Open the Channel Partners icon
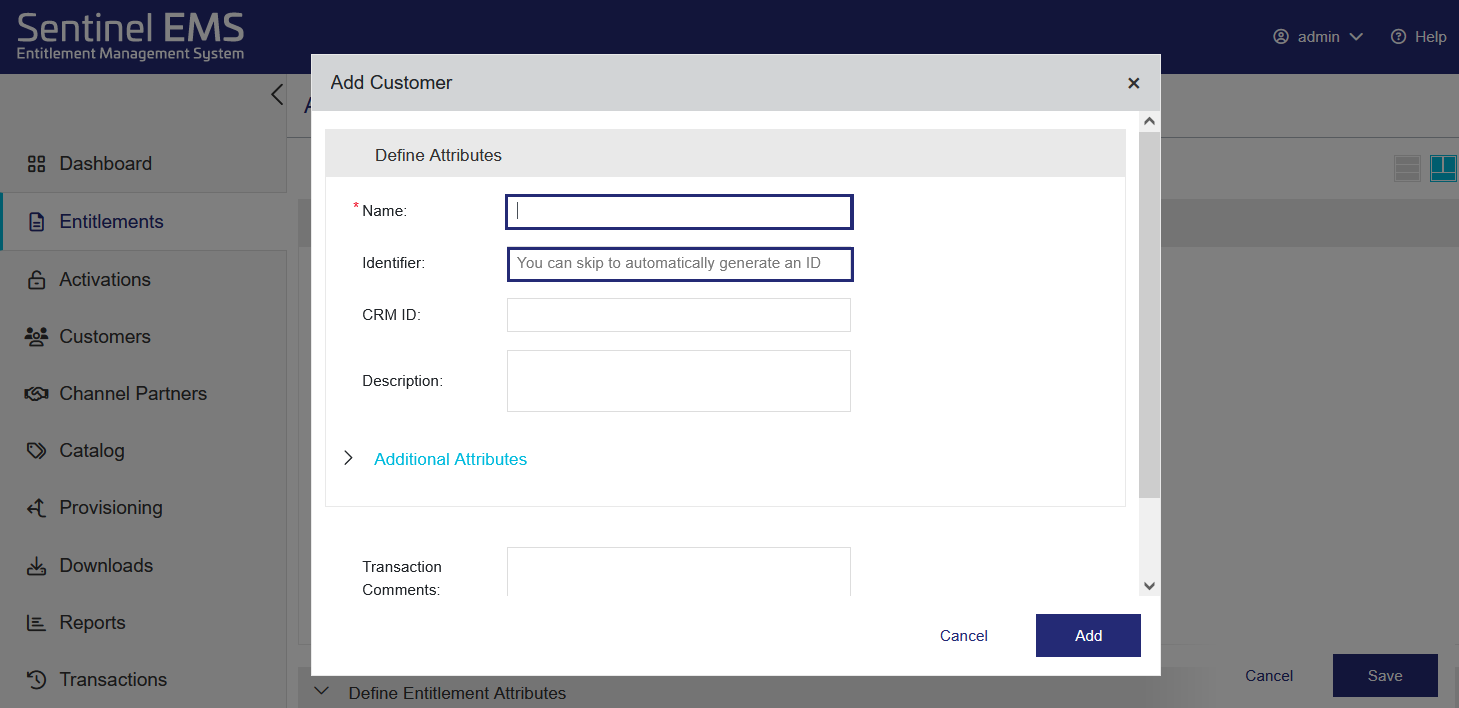 coord(36,393)
